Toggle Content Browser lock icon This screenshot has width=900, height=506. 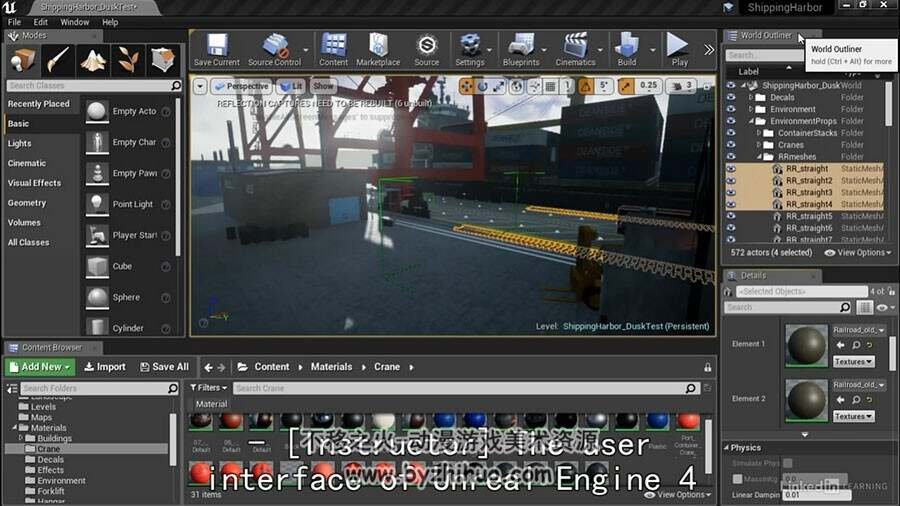pos(708,367)
